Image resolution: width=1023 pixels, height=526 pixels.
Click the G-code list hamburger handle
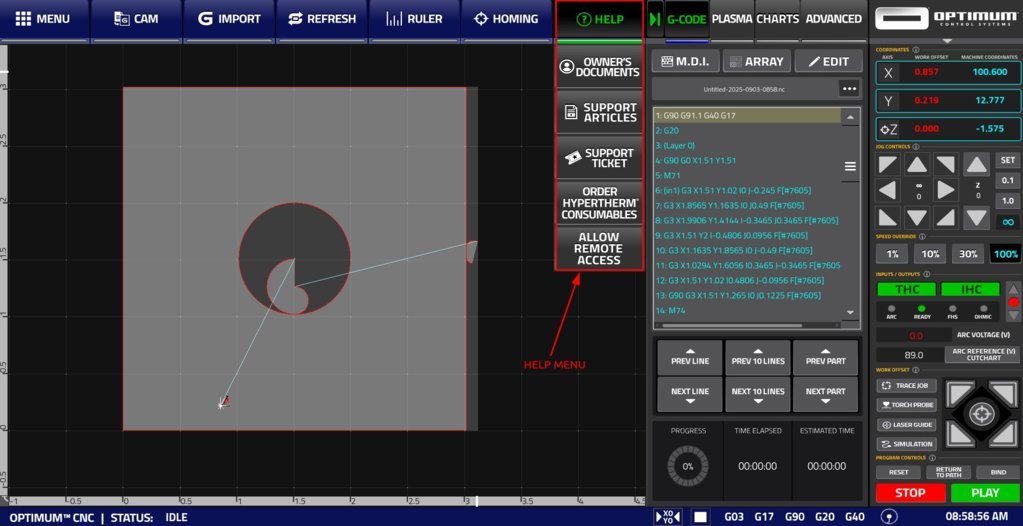[x=850, y=166]
